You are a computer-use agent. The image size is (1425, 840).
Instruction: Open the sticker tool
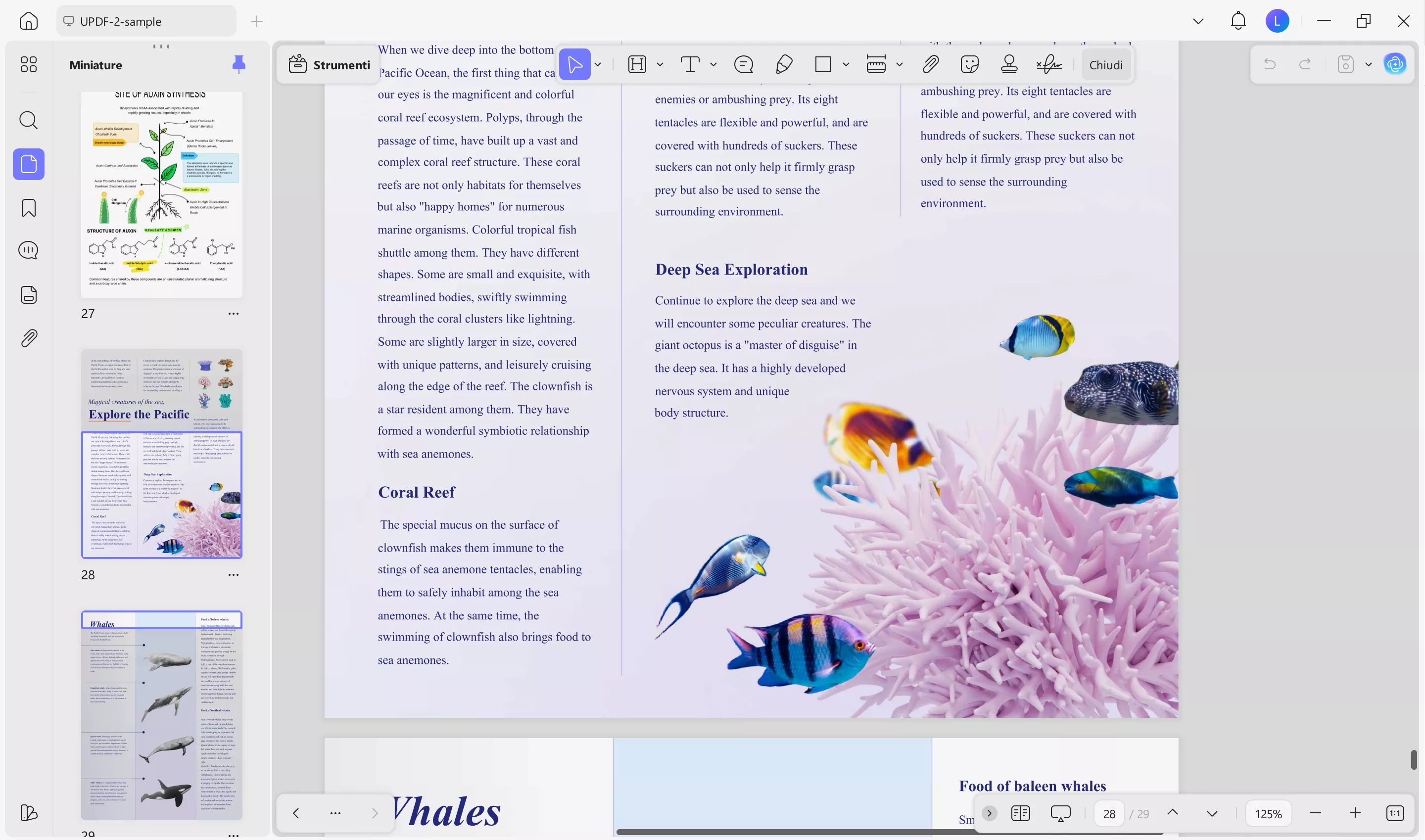tap(969, 64)
